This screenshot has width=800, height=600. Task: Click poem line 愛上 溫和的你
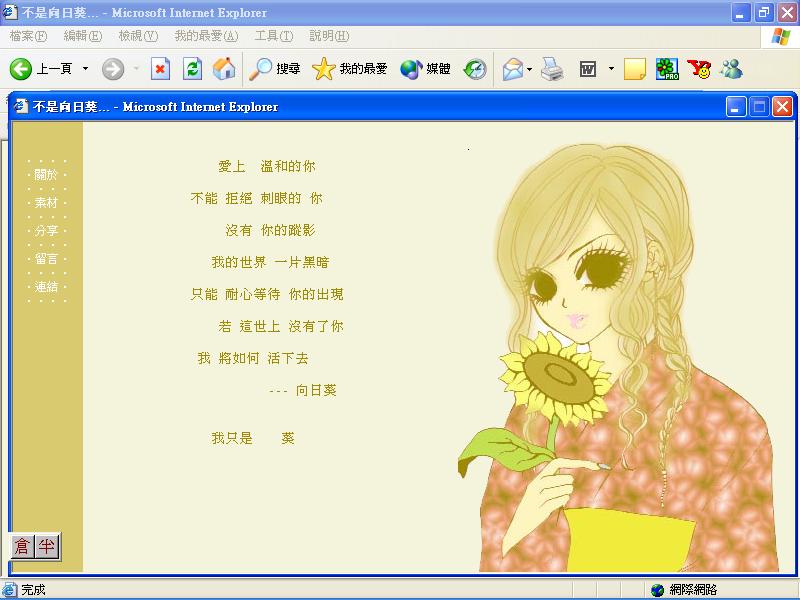[x=267, y=166]
